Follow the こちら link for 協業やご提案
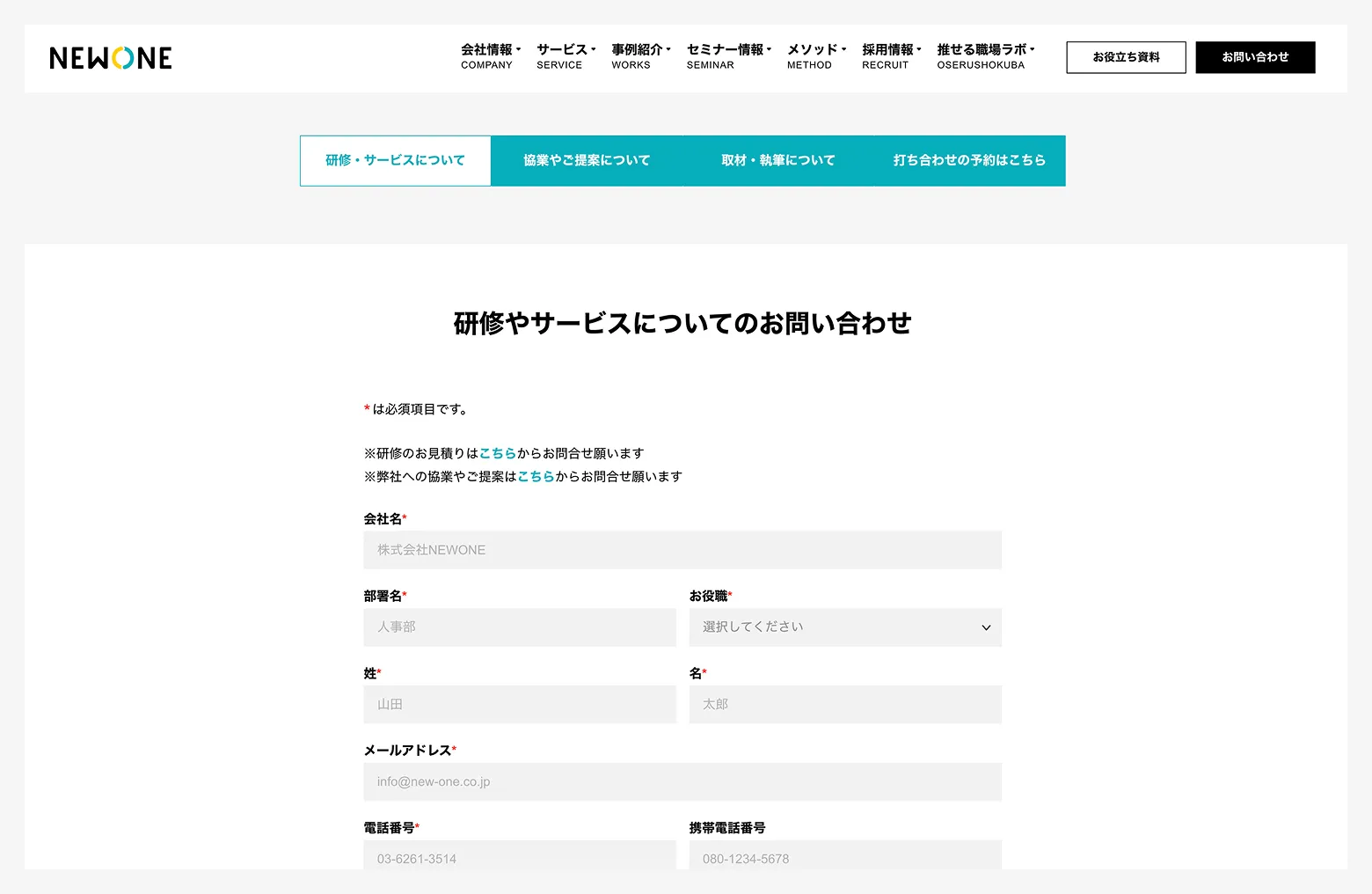1372x894 pixels. point(536,476)
